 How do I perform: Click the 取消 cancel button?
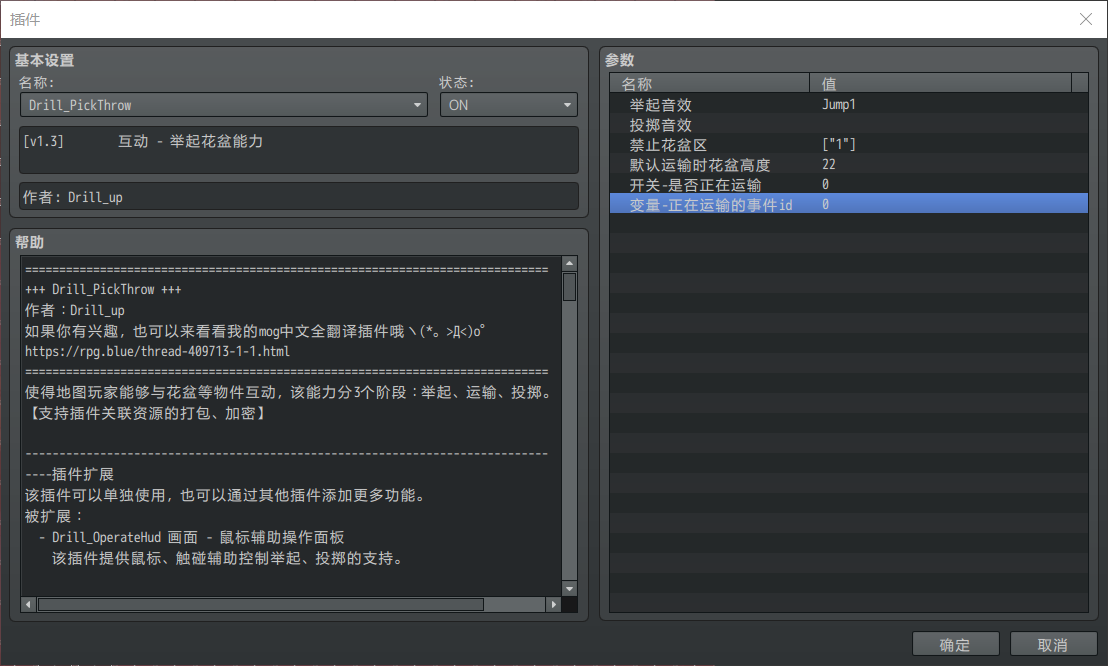pyautogui.click(x=1053, y=645)
